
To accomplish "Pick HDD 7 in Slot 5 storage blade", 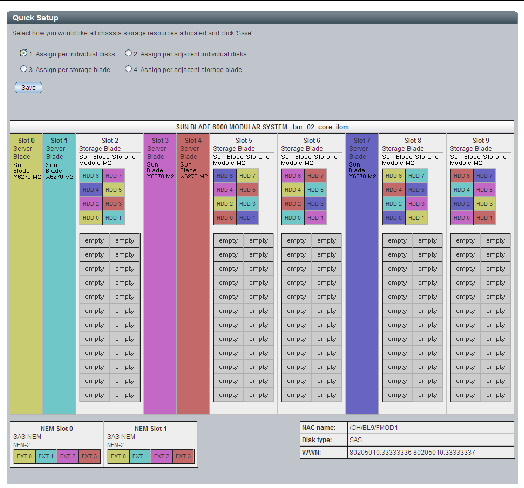I will coord(248,176).
